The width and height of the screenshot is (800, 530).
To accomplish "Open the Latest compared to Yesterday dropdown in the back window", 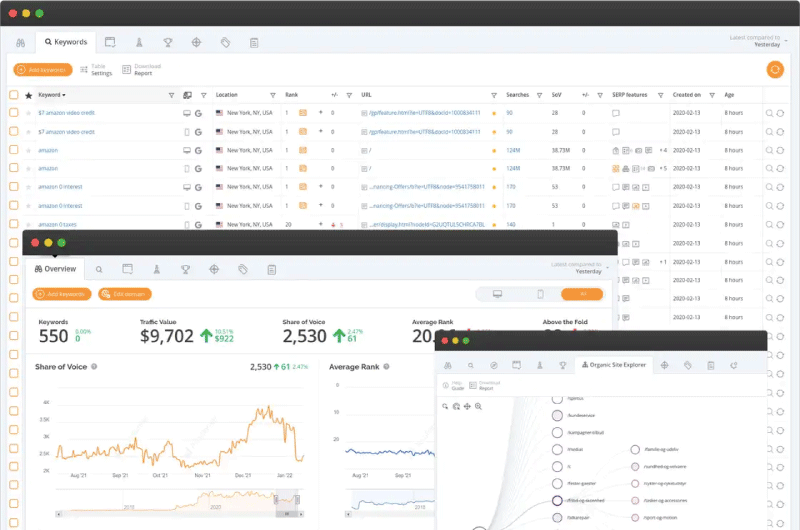I will click(758, 41).
